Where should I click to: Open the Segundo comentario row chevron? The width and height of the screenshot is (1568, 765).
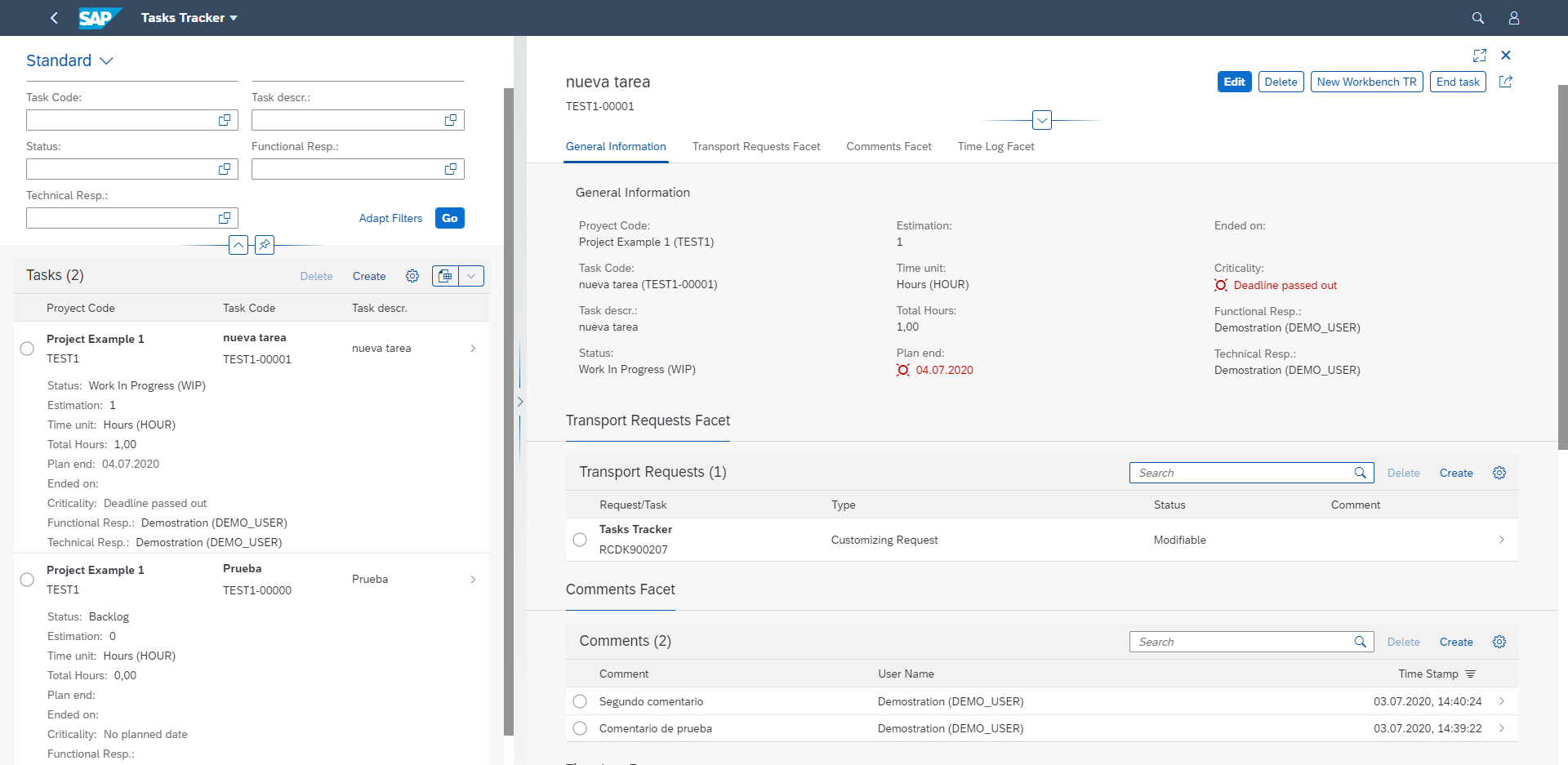coord(1502,701)
